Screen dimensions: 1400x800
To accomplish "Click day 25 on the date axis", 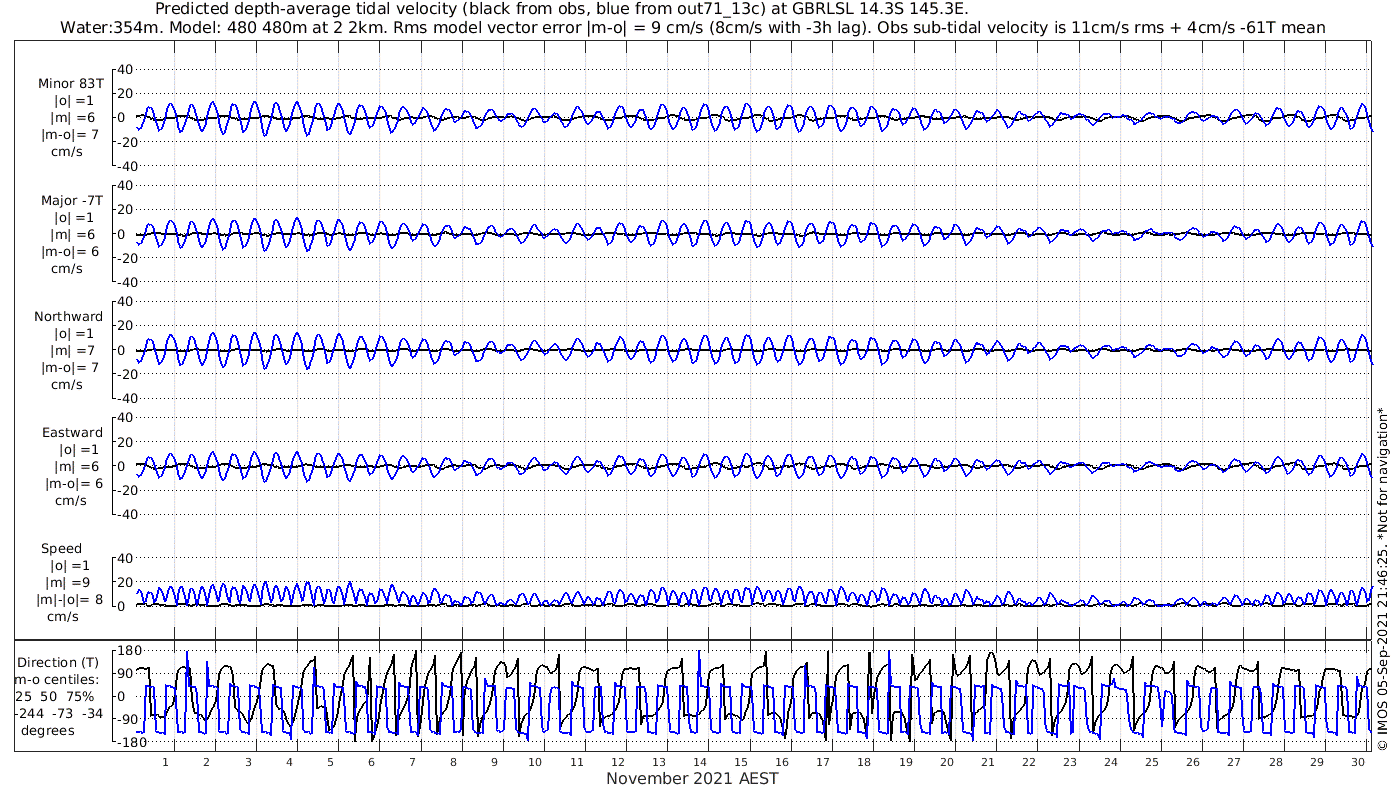I will point(1152,762).
